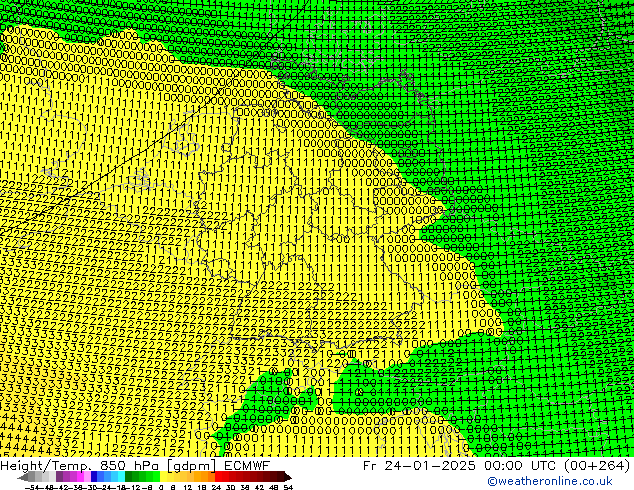Click the dark green legend swatch near -12
Image resolution: width=634 pixels, height=490 pixels.
(128, 477)
